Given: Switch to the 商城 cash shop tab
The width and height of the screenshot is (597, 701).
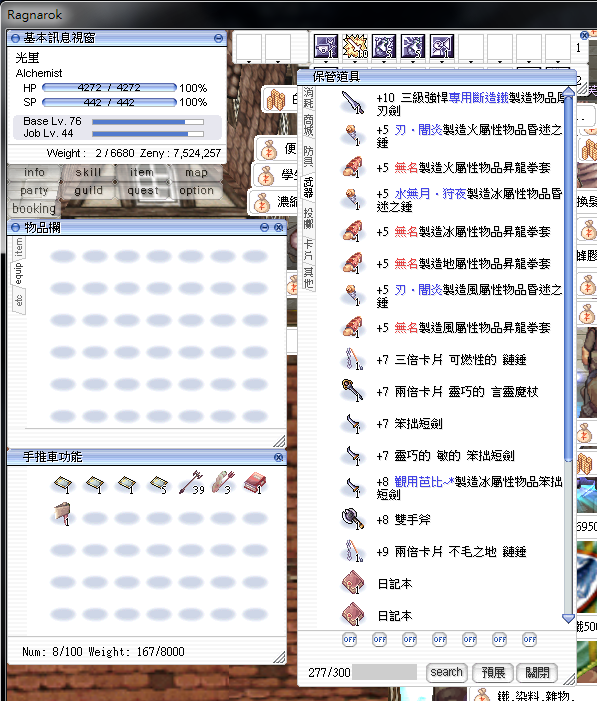Looking at the screenshot, I should [x=308, y=126].
